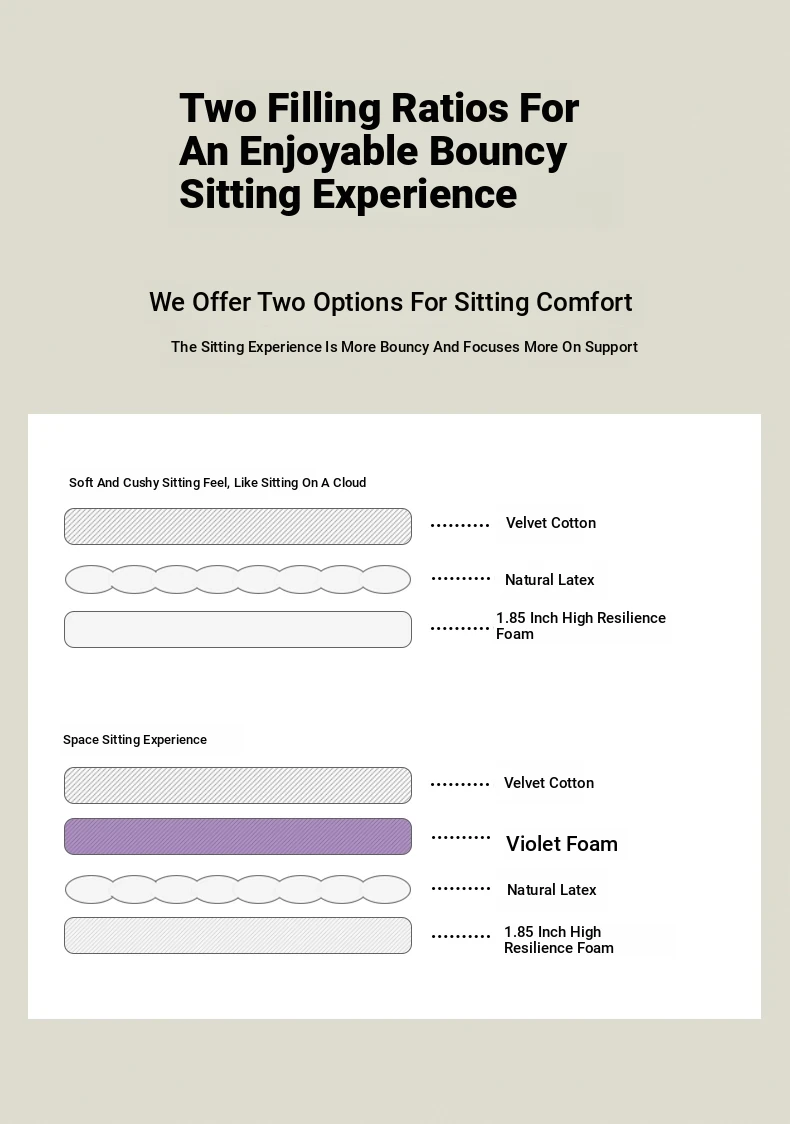Click the first 'Velvet Cotton' label
Screen dimensions: 790x1124
pyautogui.click(x=551, y=523)
